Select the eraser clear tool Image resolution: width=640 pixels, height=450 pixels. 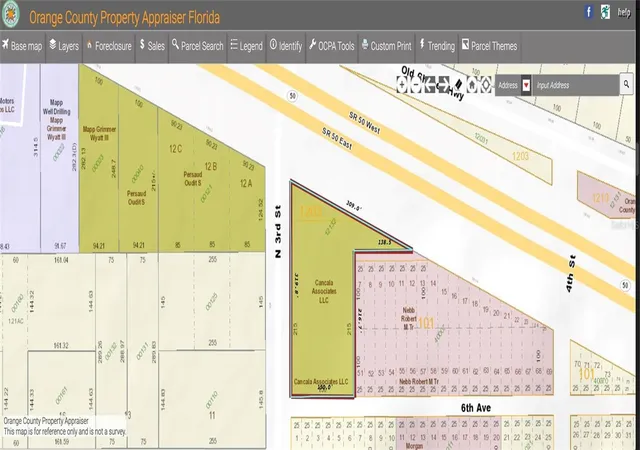[x=458, y=85]
